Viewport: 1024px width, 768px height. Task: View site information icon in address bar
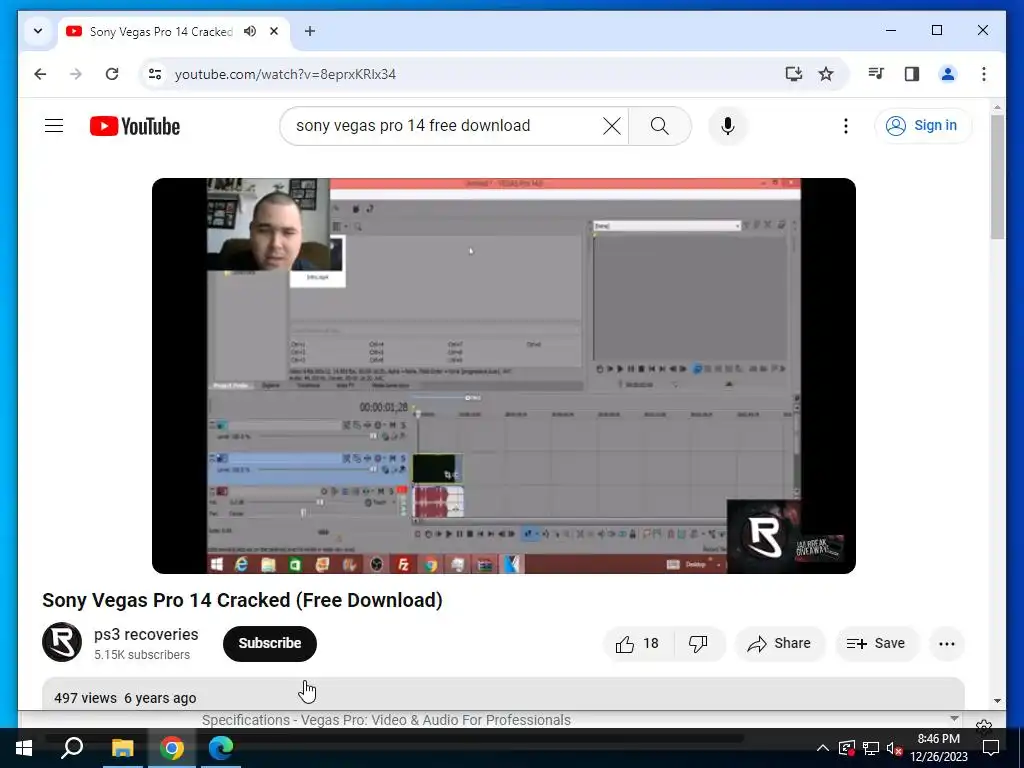point(155,74)
